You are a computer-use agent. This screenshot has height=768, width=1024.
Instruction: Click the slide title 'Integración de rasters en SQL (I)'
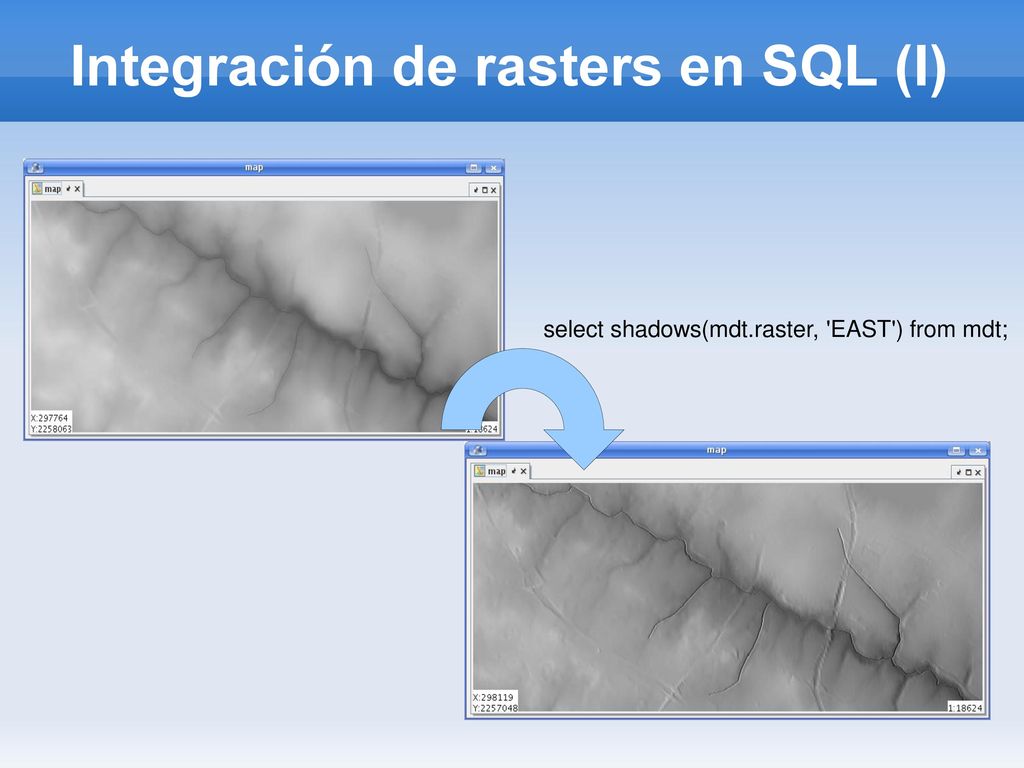point(509,66)
